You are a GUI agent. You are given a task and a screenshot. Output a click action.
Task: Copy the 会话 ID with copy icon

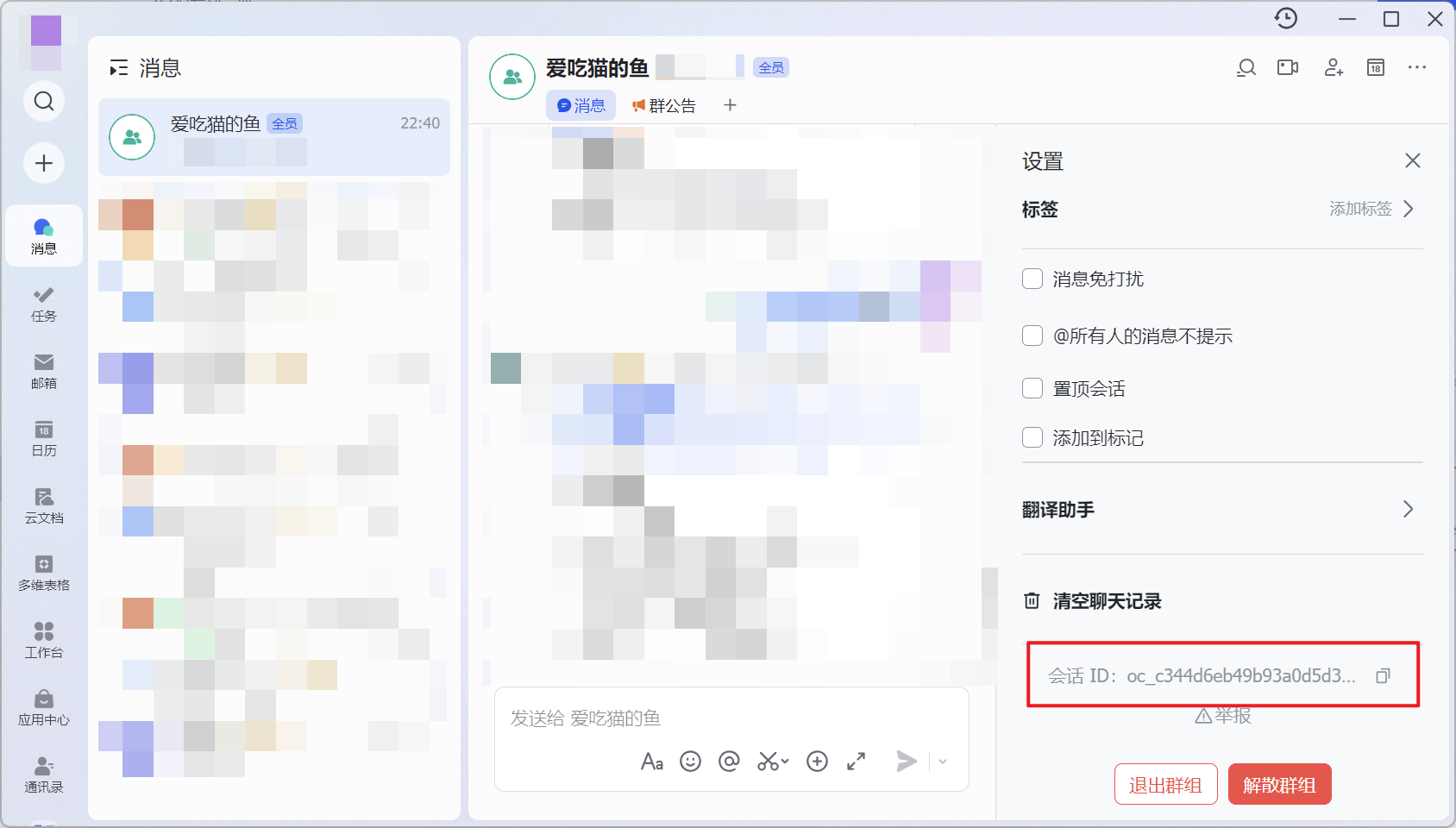click(1384, 676)
